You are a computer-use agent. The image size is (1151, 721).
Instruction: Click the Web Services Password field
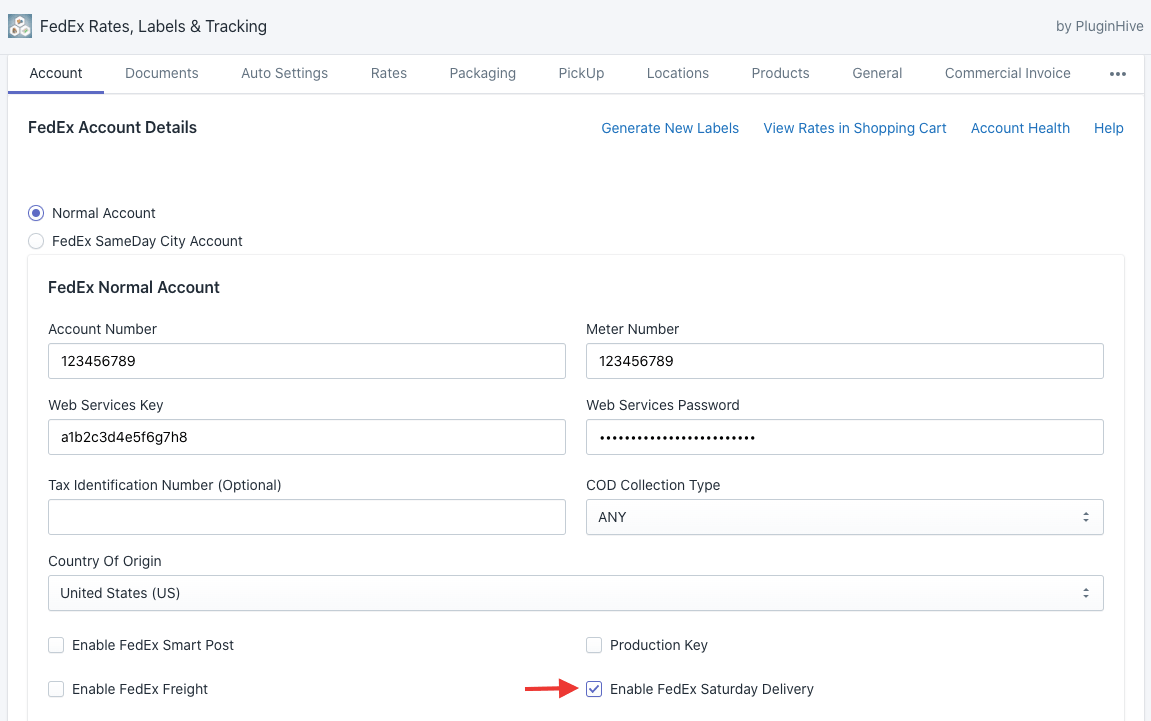click(x=844, y=437)
